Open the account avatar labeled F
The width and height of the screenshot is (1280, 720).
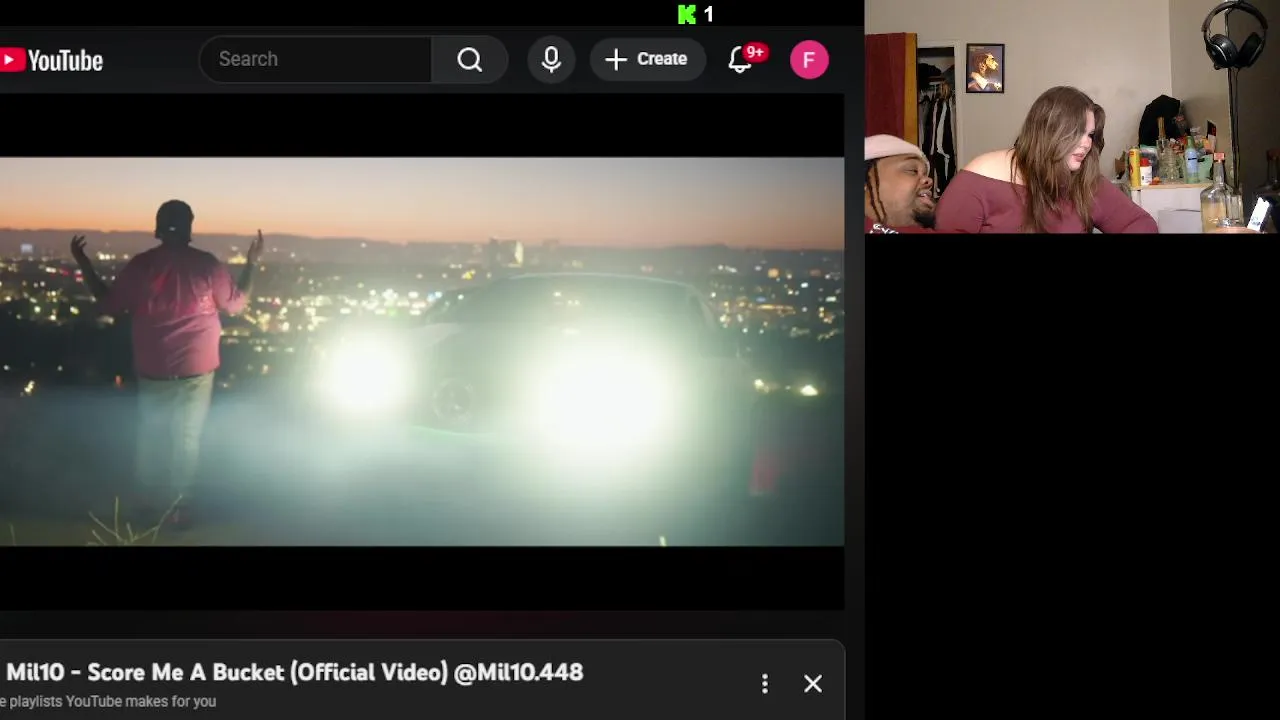(x=809, y=59)
